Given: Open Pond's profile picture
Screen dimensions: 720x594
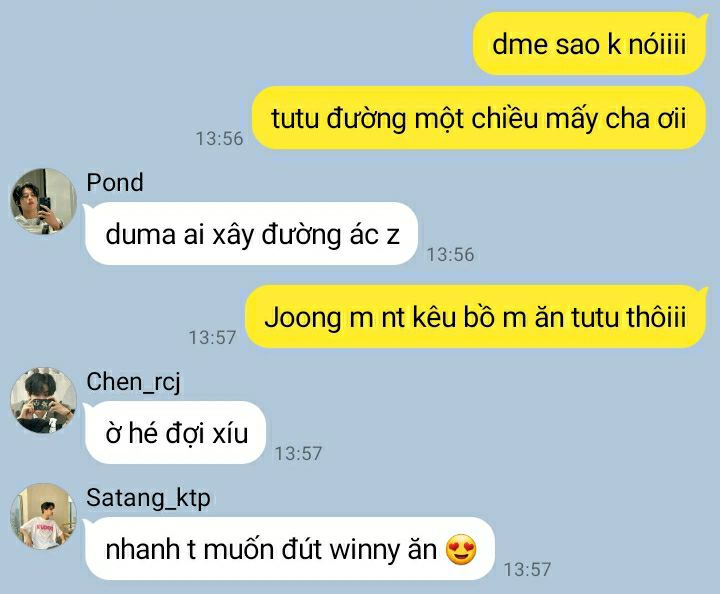Looking at the screenshot, I should [44, 201].
